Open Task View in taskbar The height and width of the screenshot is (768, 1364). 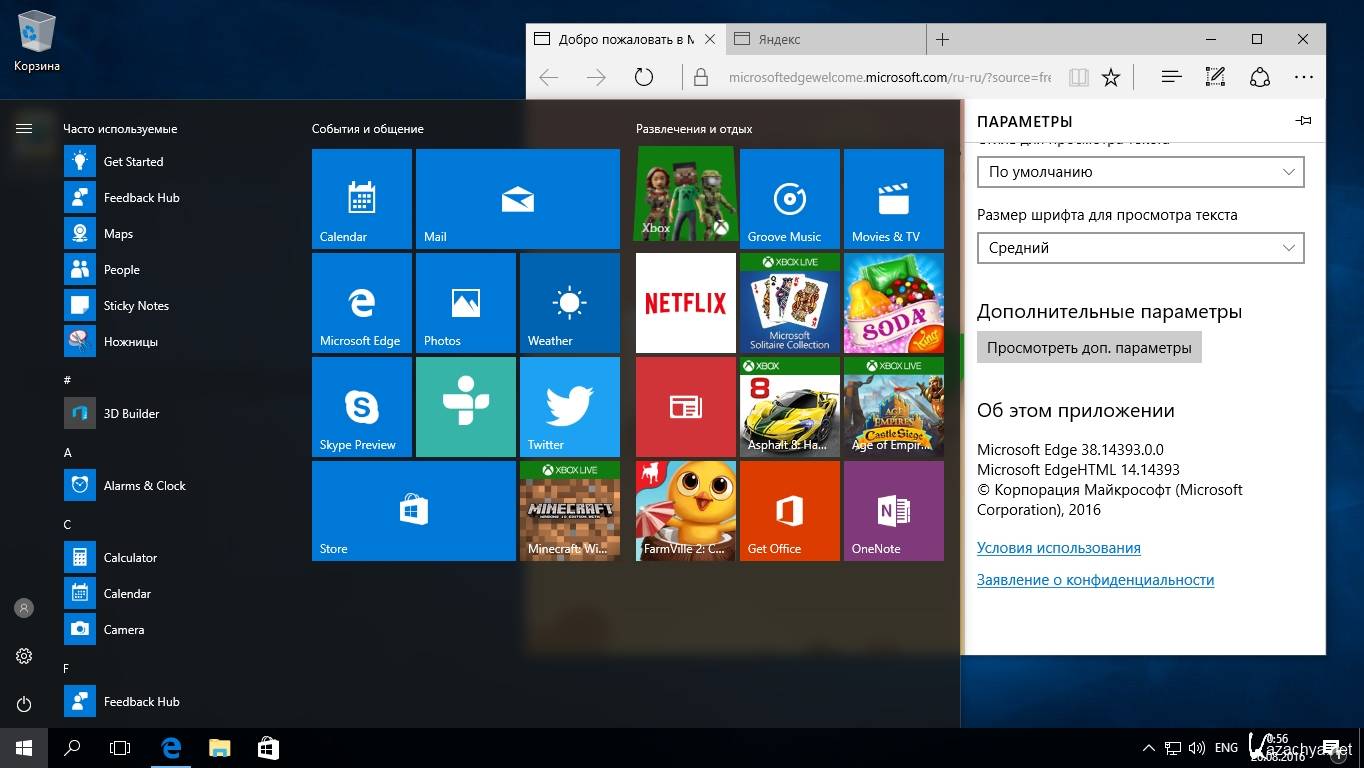[120, 747]
